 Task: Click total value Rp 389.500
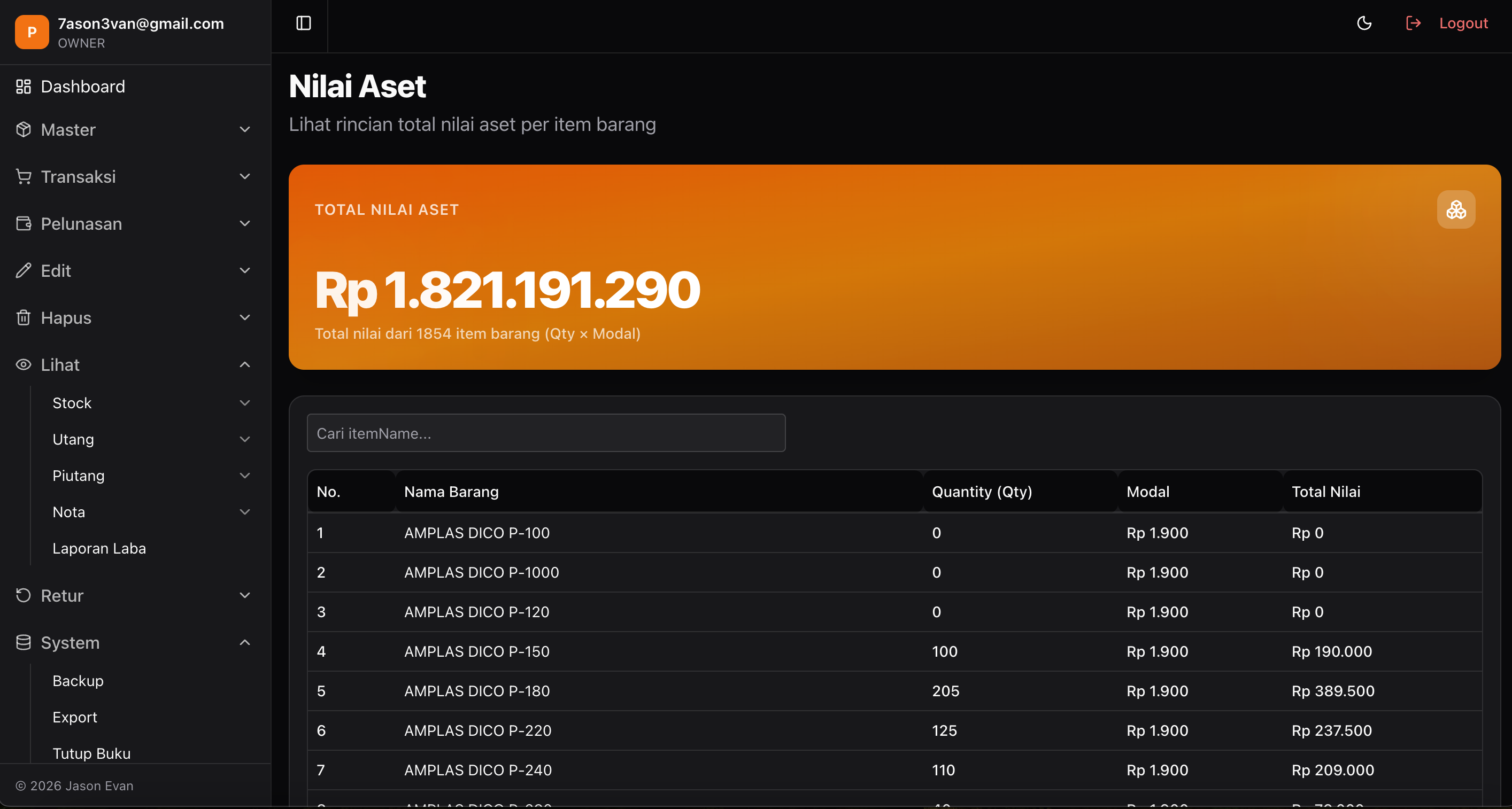pyautogui.click(x=1333, y=691)
